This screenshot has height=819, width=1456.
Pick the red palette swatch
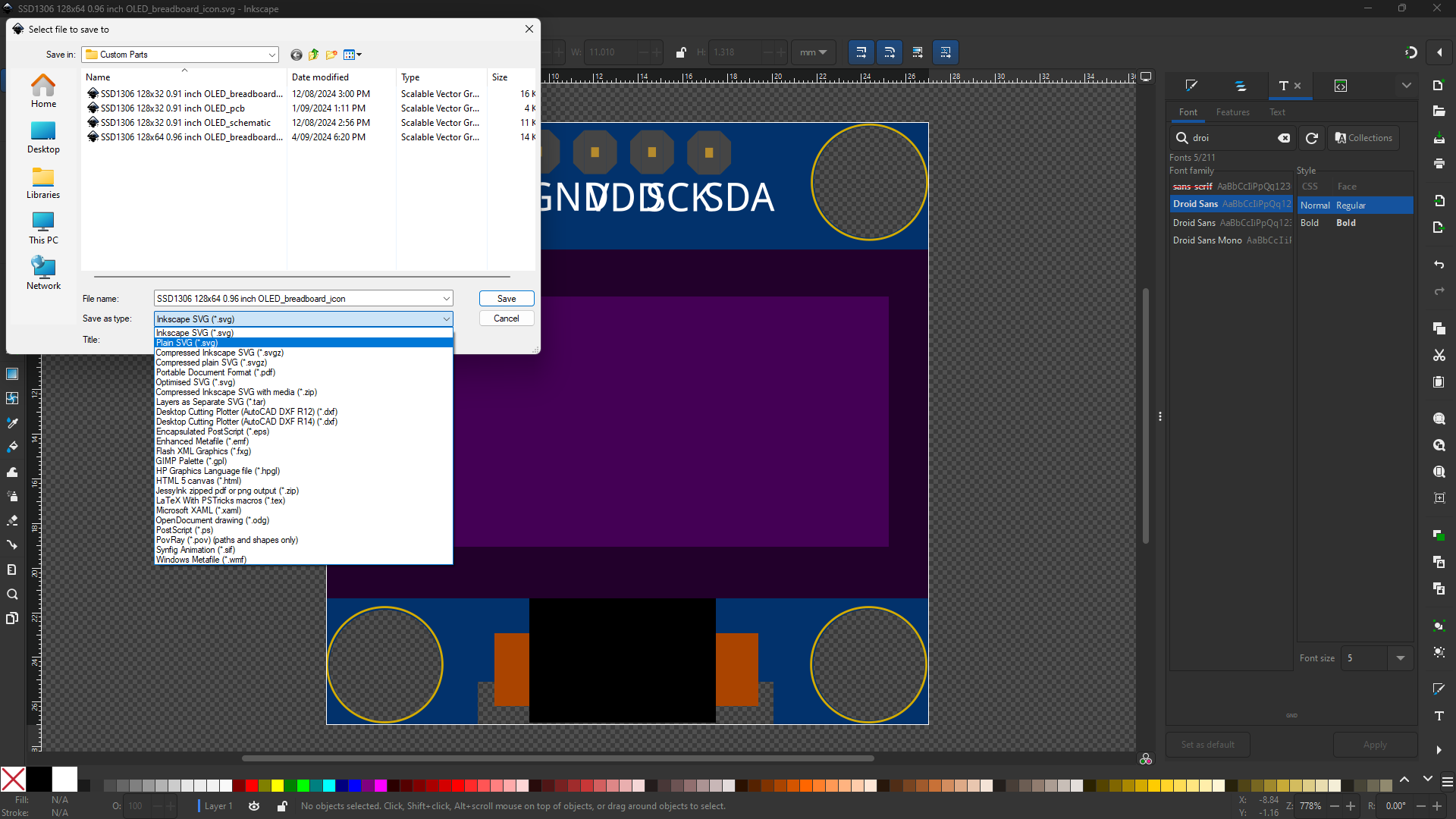click(252, 786)
